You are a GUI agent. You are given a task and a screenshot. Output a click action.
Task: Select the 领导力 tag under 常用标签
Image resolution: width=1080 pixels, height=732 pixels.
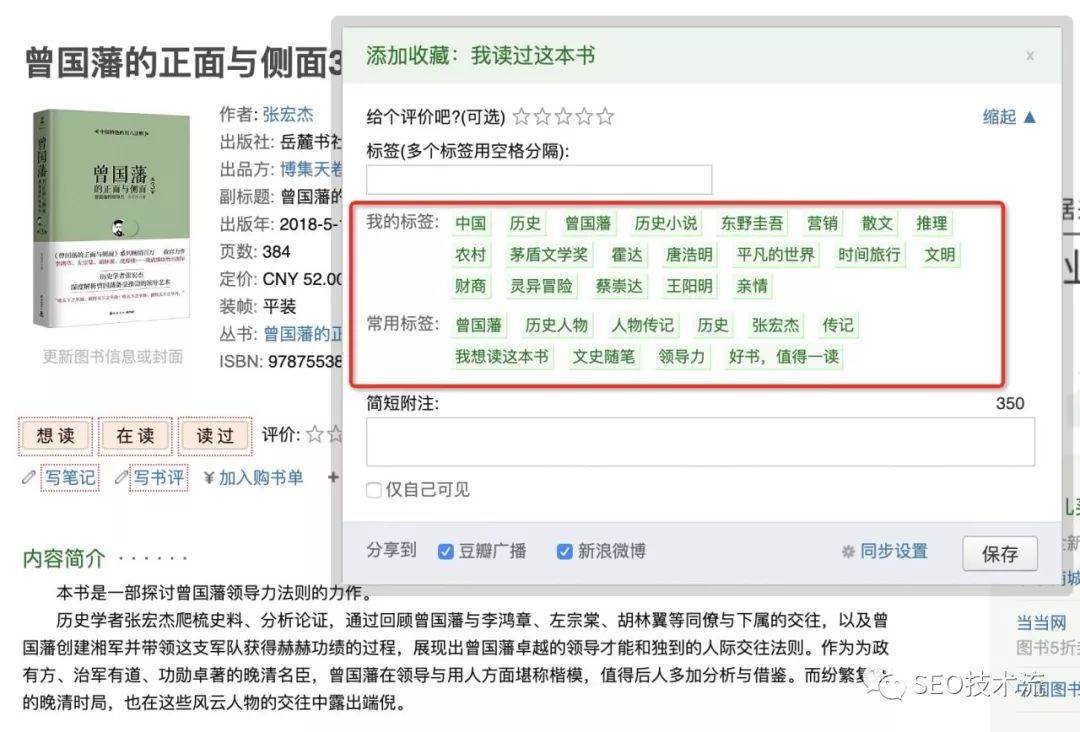point(682,356)
